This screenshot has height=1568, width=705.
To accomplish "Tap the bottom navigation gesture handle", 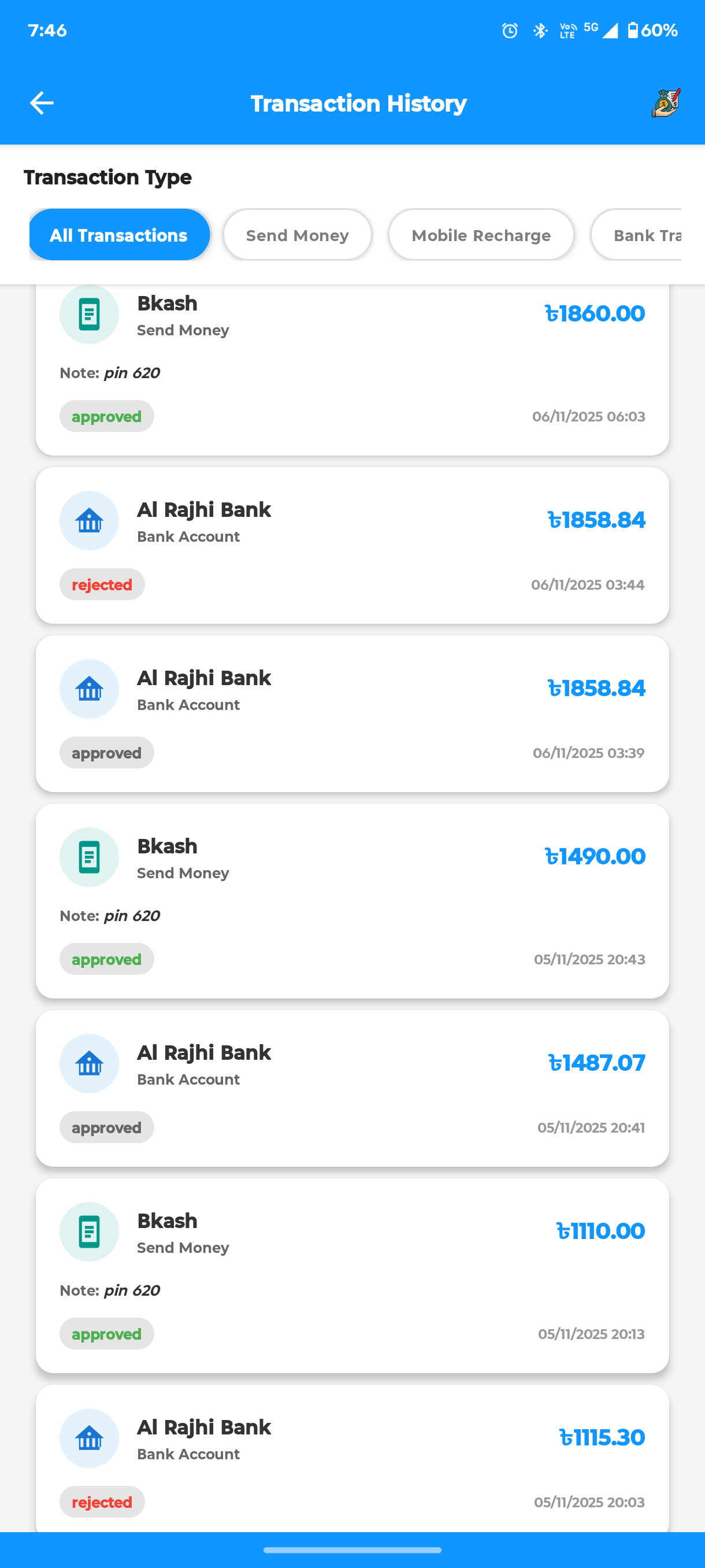I will tap(352, 1550).
